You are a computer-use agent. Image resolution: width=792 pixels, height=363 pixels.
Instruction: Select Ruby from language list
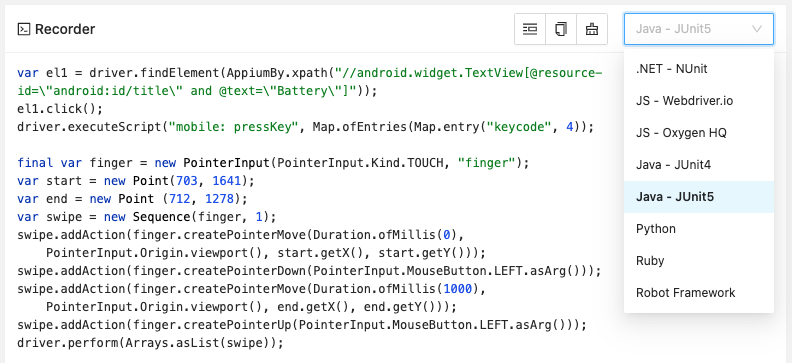[699, 261]
